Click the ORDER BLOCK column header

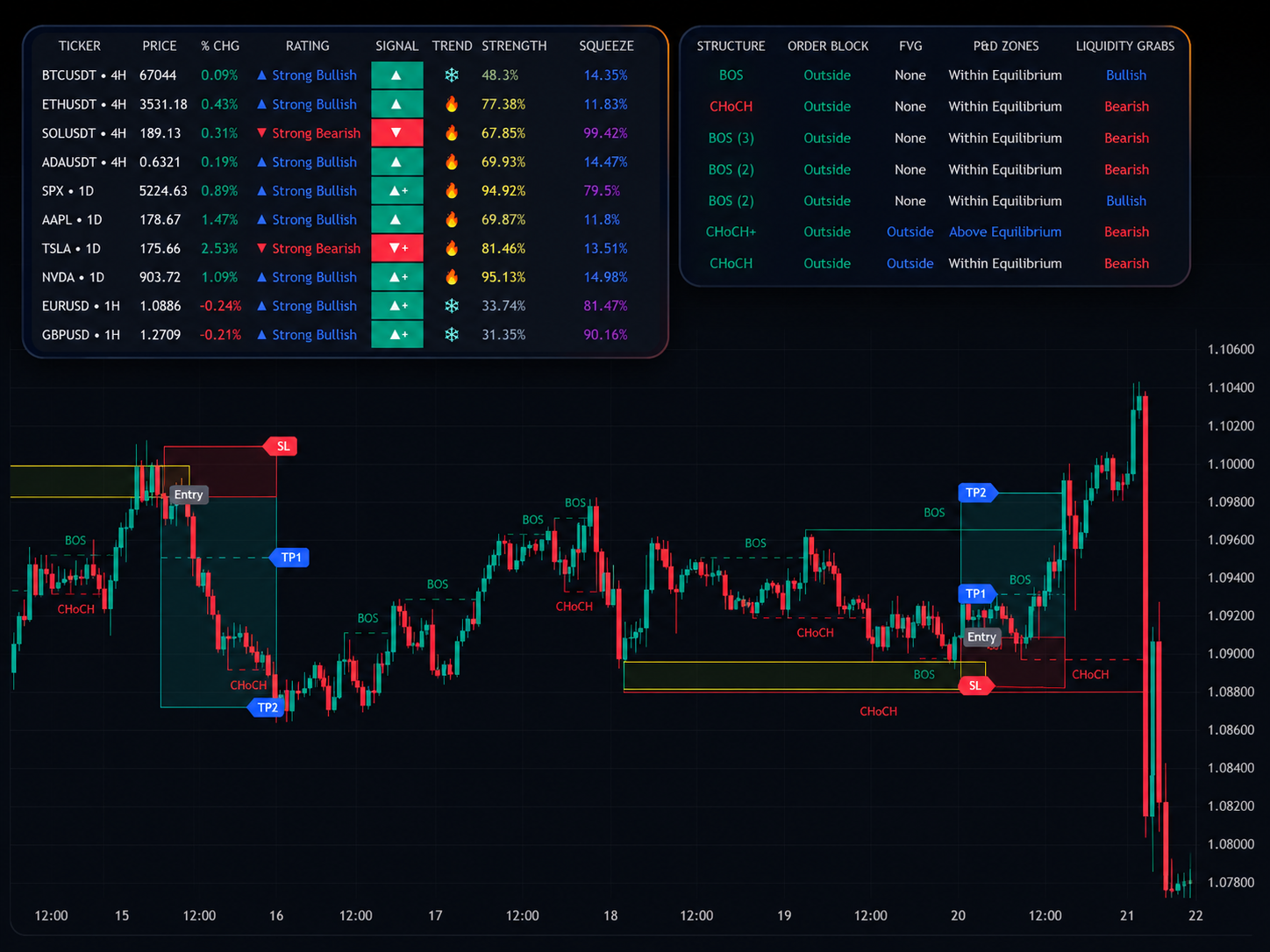828,46
